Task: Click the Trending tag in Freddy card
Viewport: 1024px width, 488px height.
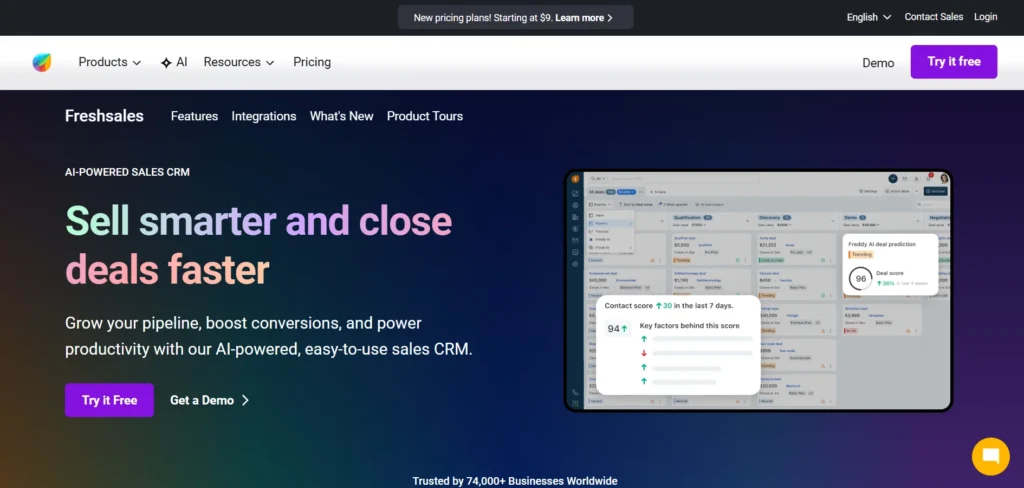Action: pos(861,255)
